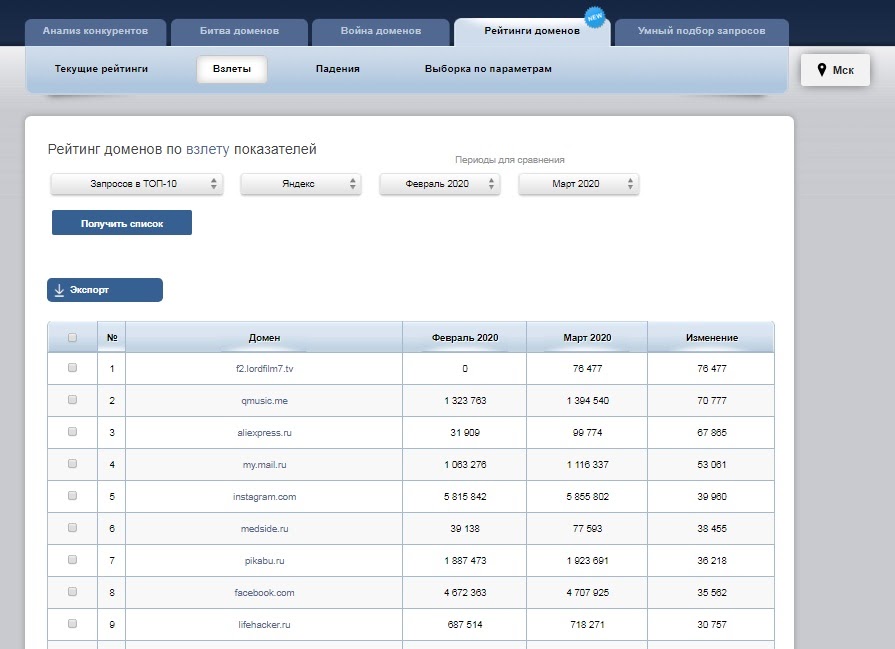Click the Экспорт button
Viewport: 895px width, 649px height.
pos(105,290)
